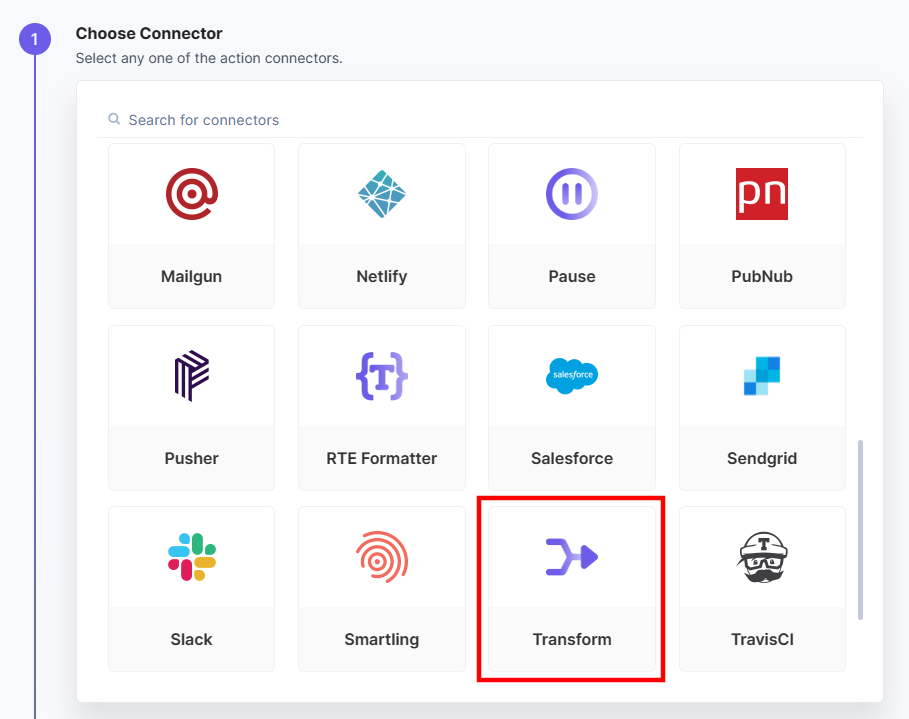Choose the Smartling connector icon

[x=382, y=557]
